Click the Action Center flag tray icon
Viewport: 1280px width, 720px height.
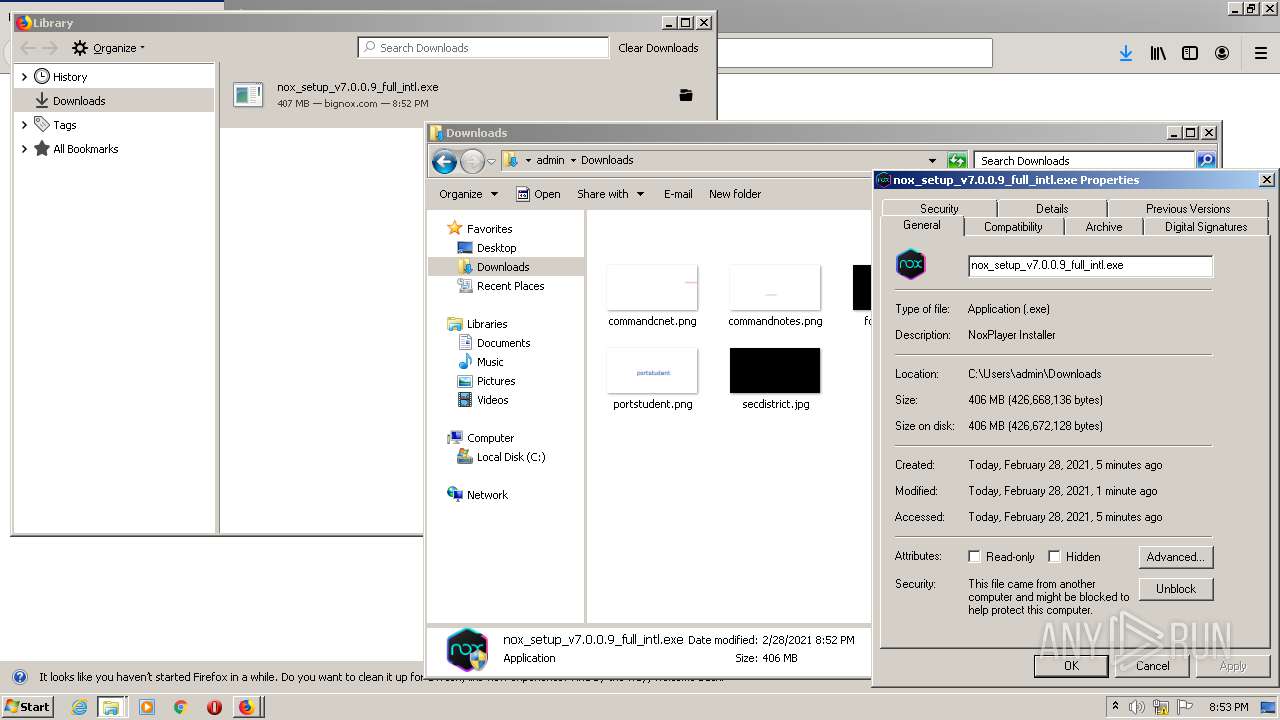click(x=1185, y=707)
